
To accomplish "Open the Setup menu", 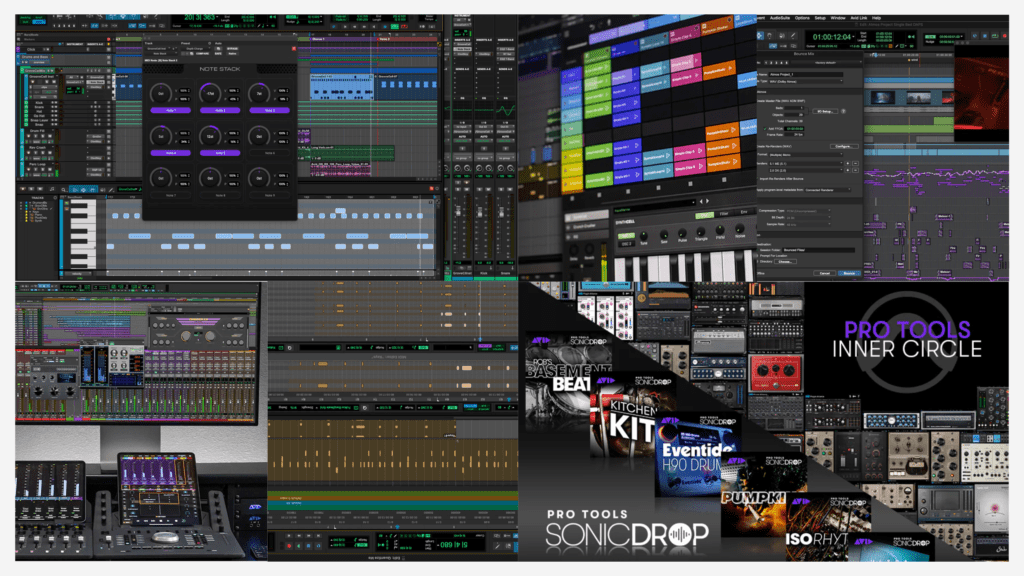I will (820, 18).
